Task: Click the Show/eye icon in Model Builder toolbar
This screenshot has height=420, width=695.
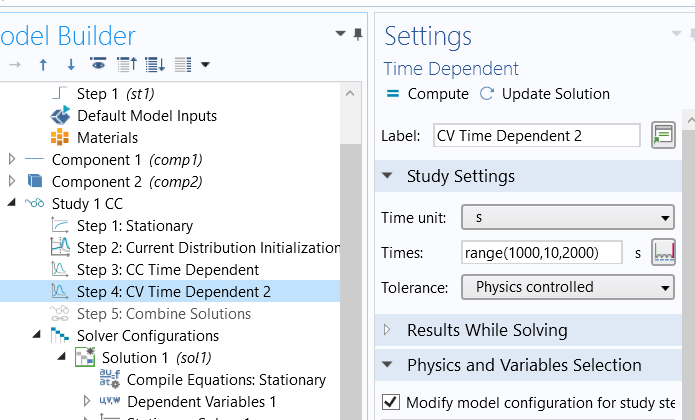Action: coord(98,65)
